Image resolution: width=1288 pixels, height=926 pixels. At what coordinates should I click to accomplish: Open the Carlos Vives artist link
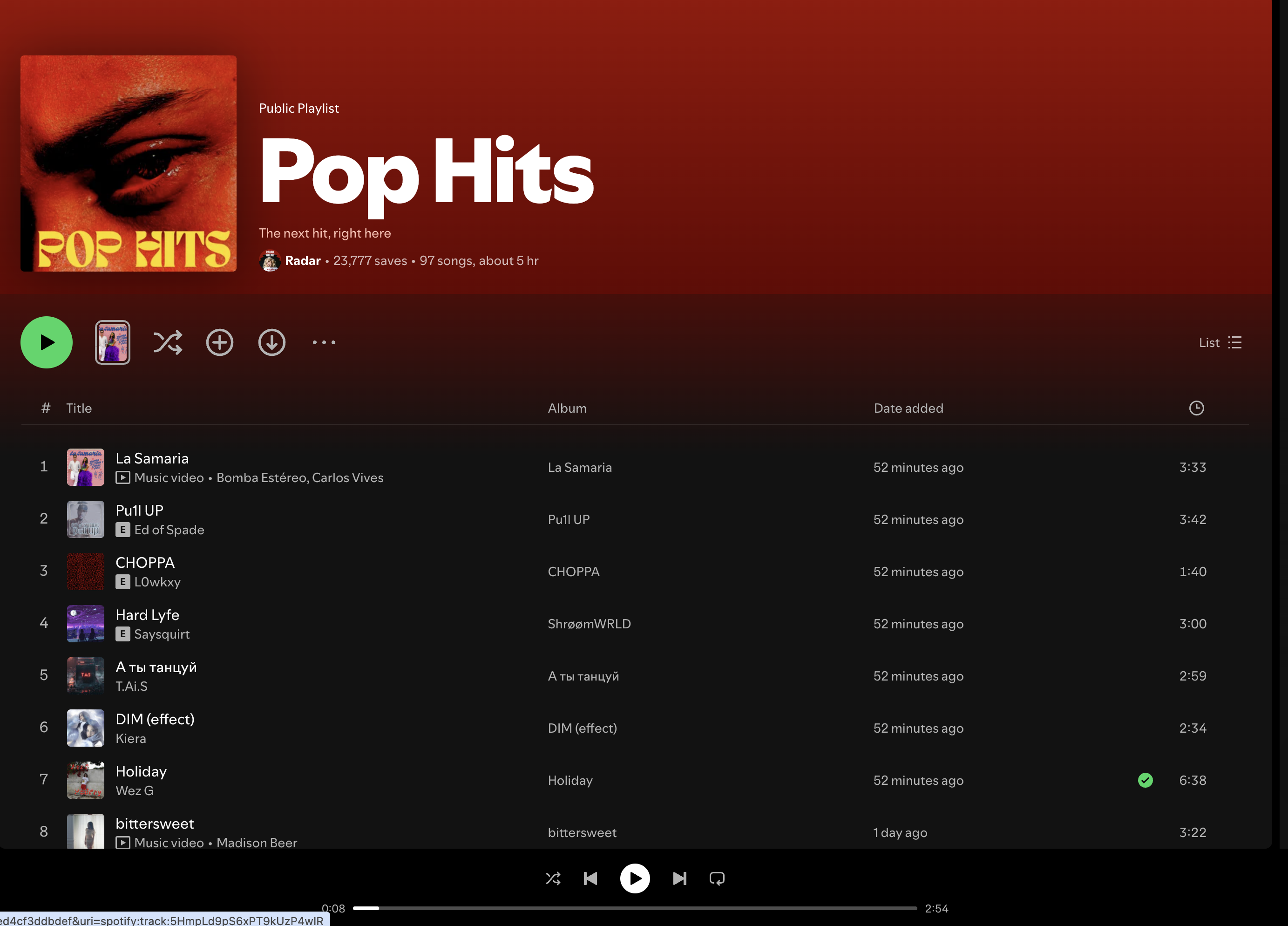(x=347, y=478)
